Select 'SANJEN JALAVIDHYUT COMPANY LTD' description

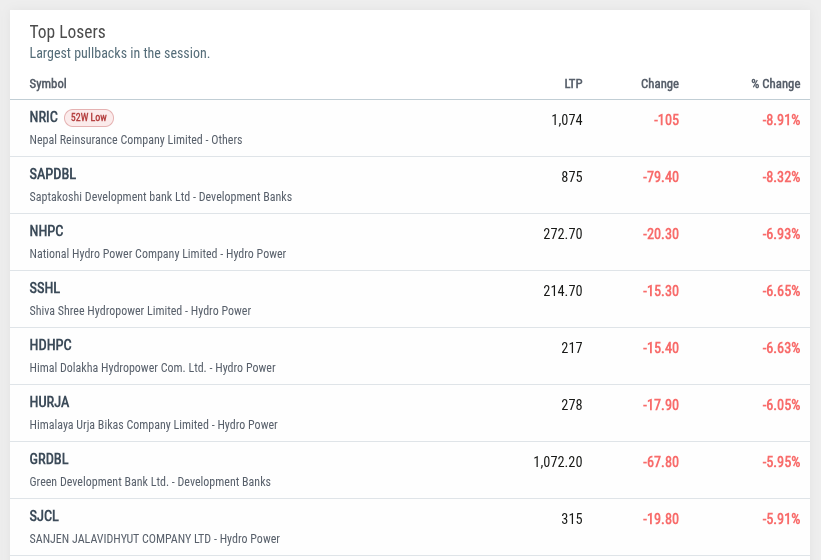click(x=120, y=539)
